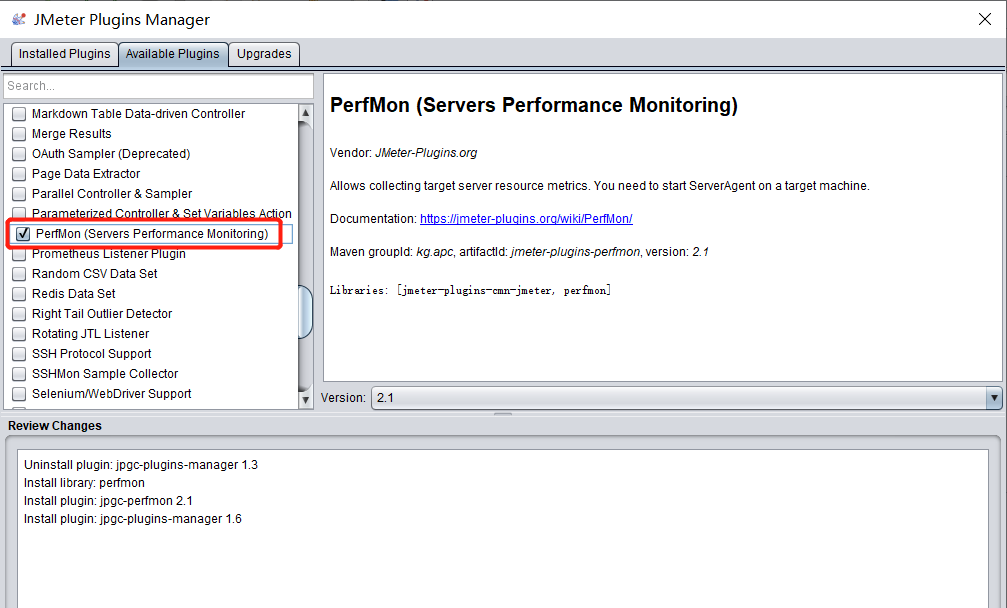Select the Parameterized Controller & Set Variables Action row
This screenshot has height=608, width=1007.
pos(152,214)
